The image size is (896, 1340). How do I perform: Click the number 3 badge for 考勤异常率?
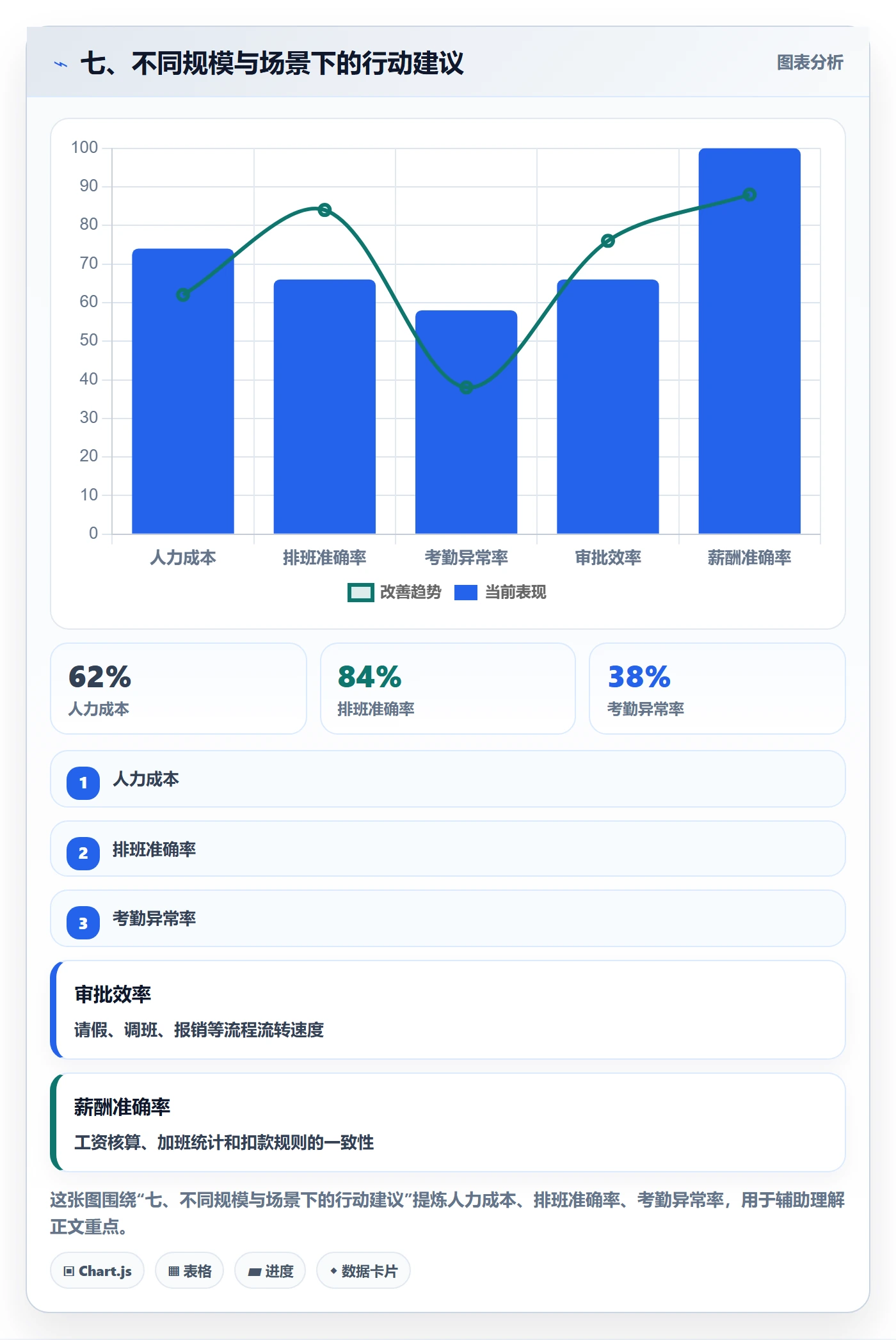[83, 923]
